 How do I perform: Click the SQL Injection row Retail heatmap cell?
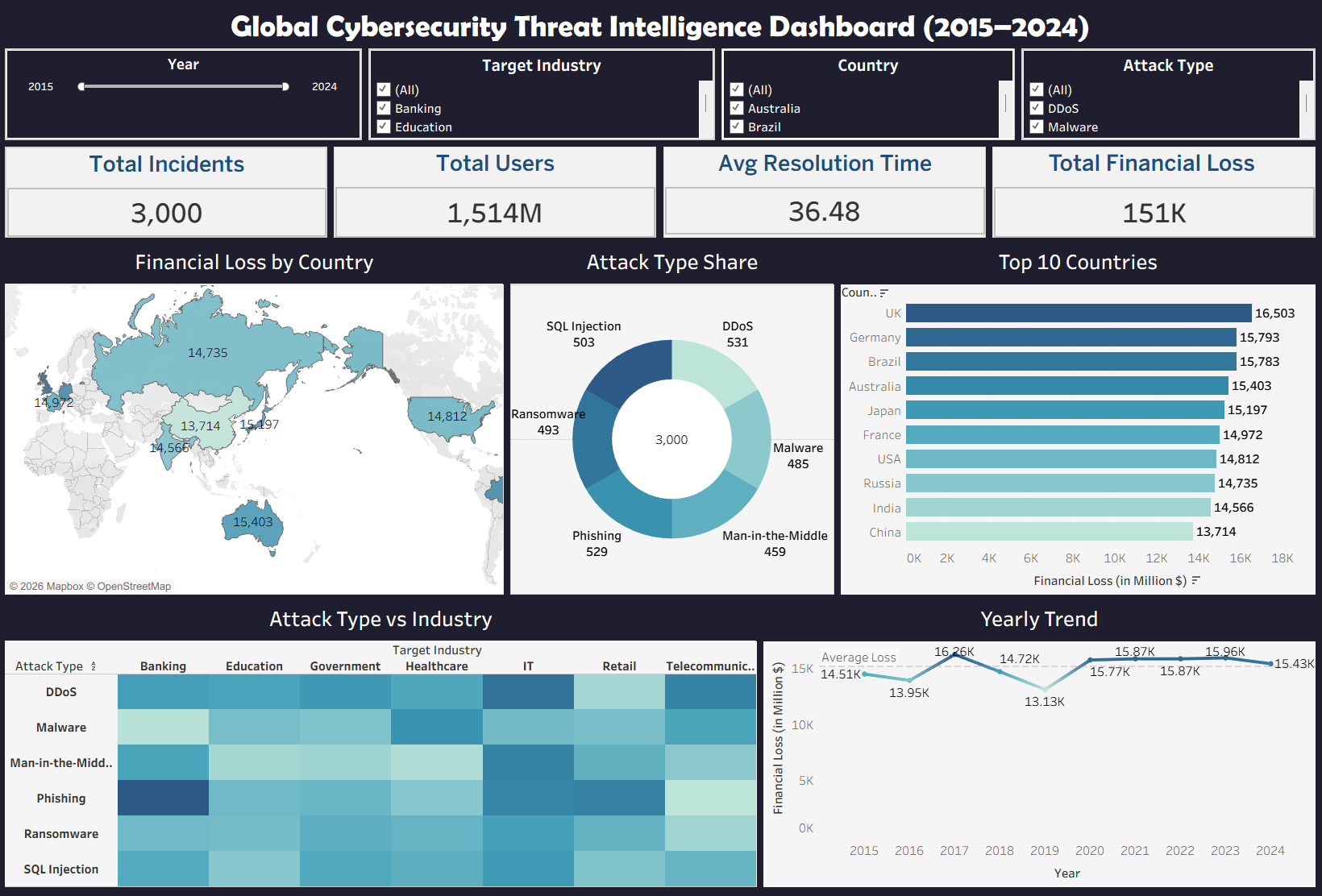(619, 869)
